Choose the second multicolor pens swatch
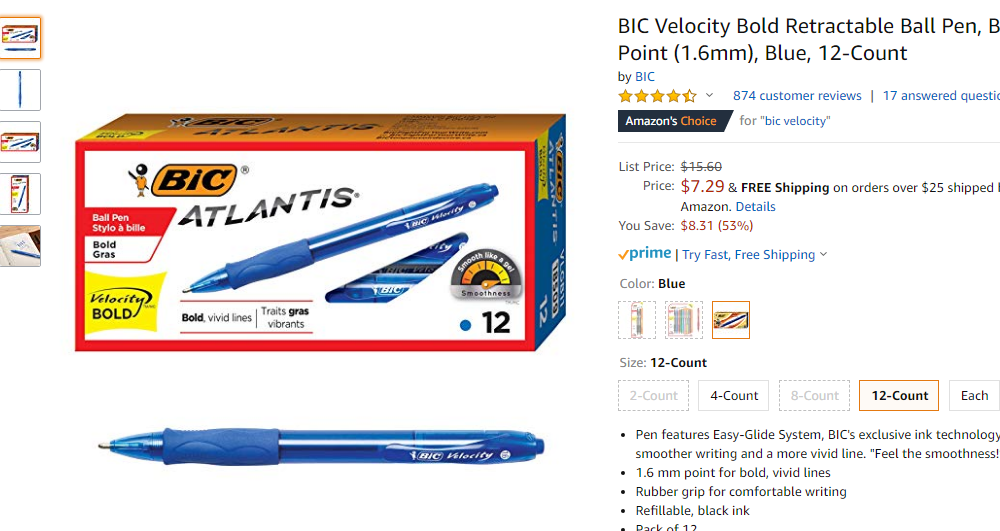 [684, 320]
